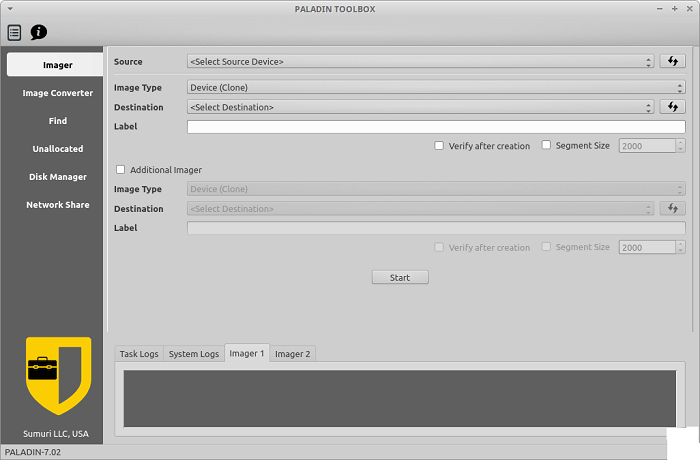Adjust first Segment Size 2000 spinner arrows

click(x=680, y=146)
